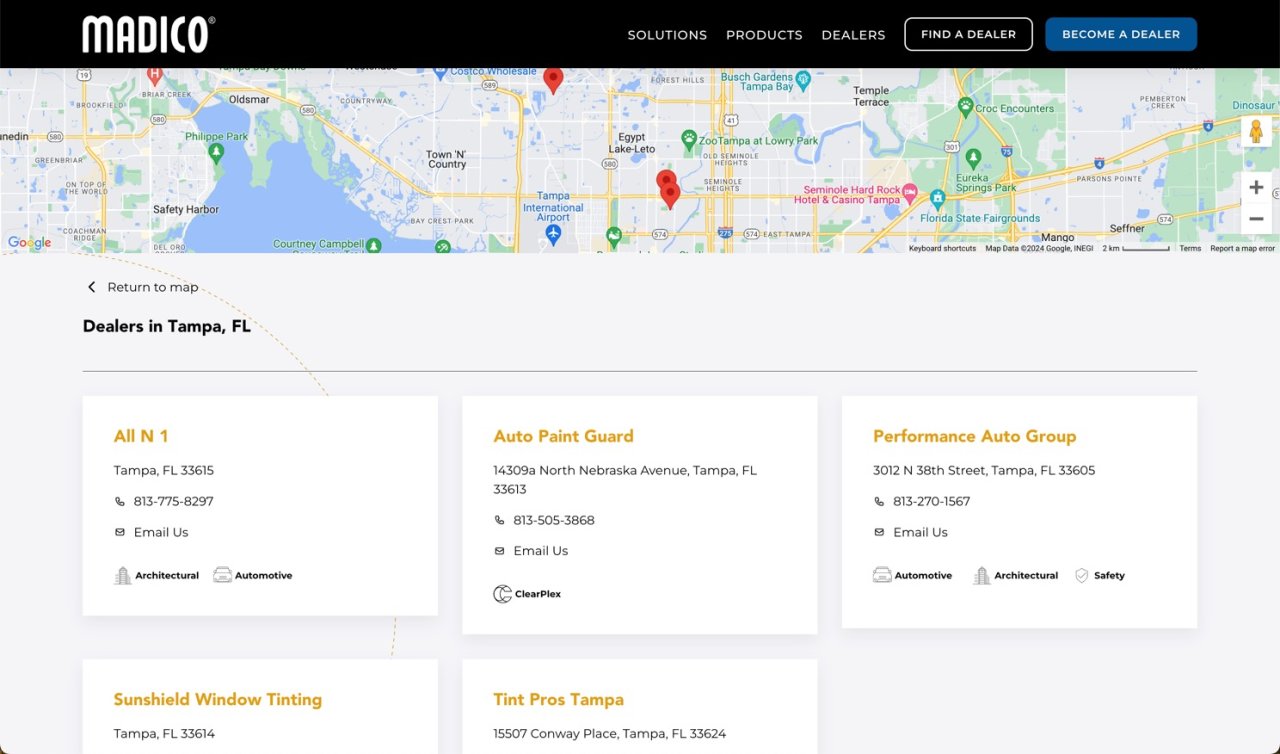The width and height of the screenshot is (1280, 754).
Task: Click Auto Paint Guard address text
Action: point(625,479)
